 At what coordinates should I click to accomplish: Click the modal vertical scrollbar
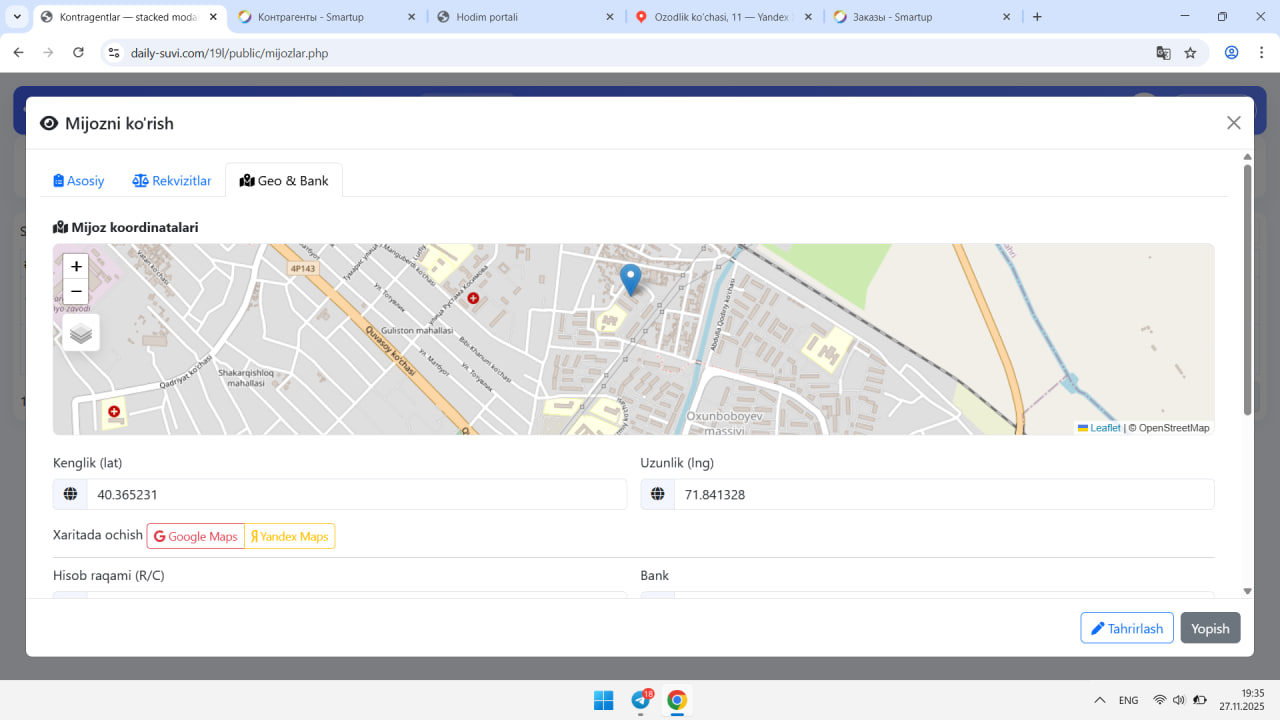[x=1247, y=290]
